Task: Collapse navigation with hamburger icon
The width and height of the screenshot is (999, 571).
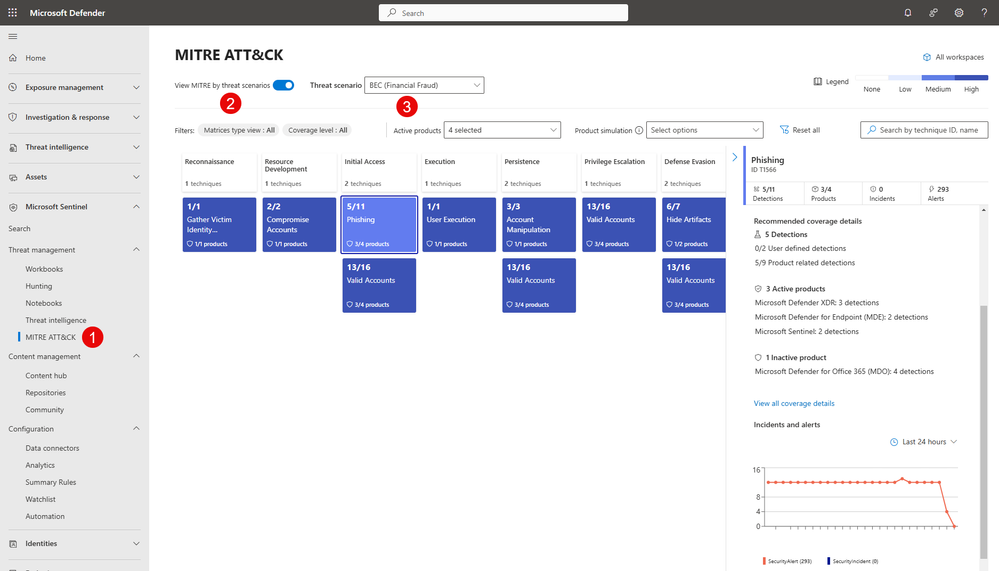Action: click(13, 36)
